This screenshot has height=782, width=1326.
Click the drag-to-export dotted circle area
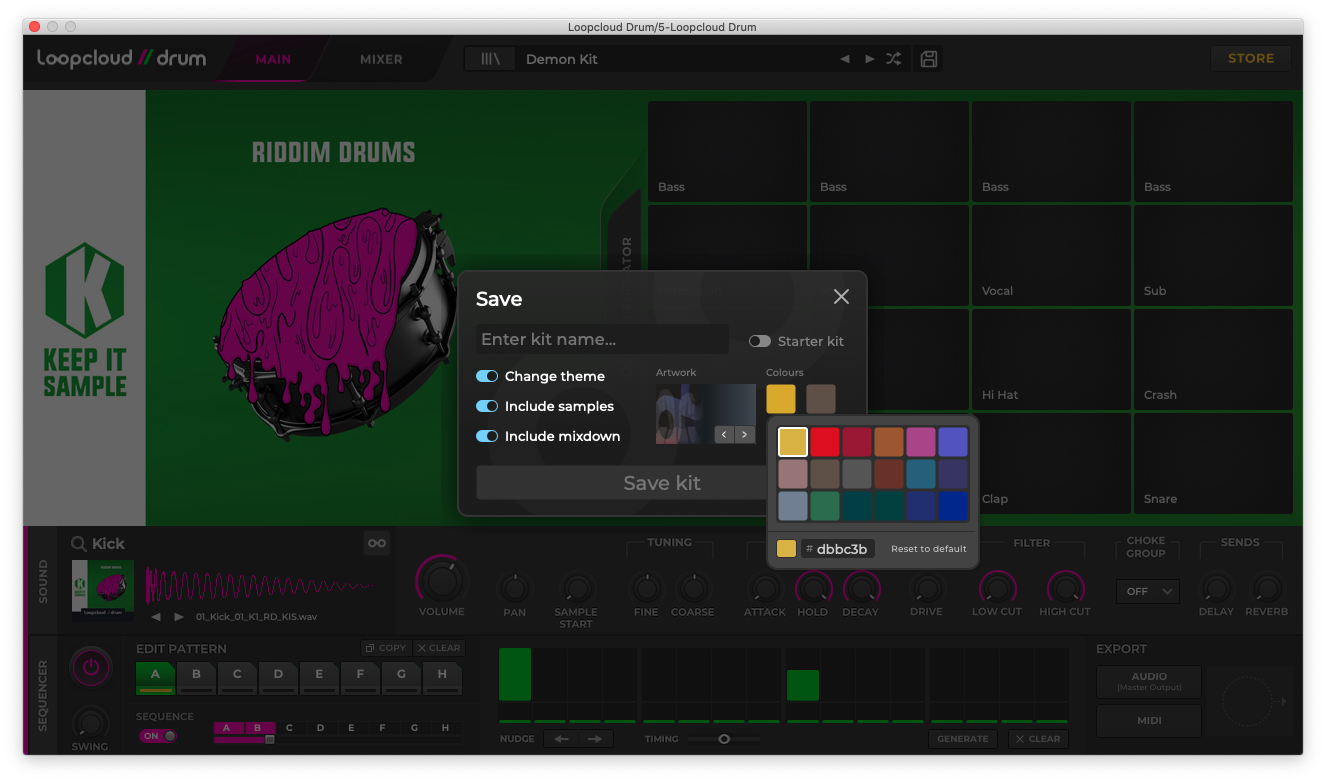(x=1248, y=701)
